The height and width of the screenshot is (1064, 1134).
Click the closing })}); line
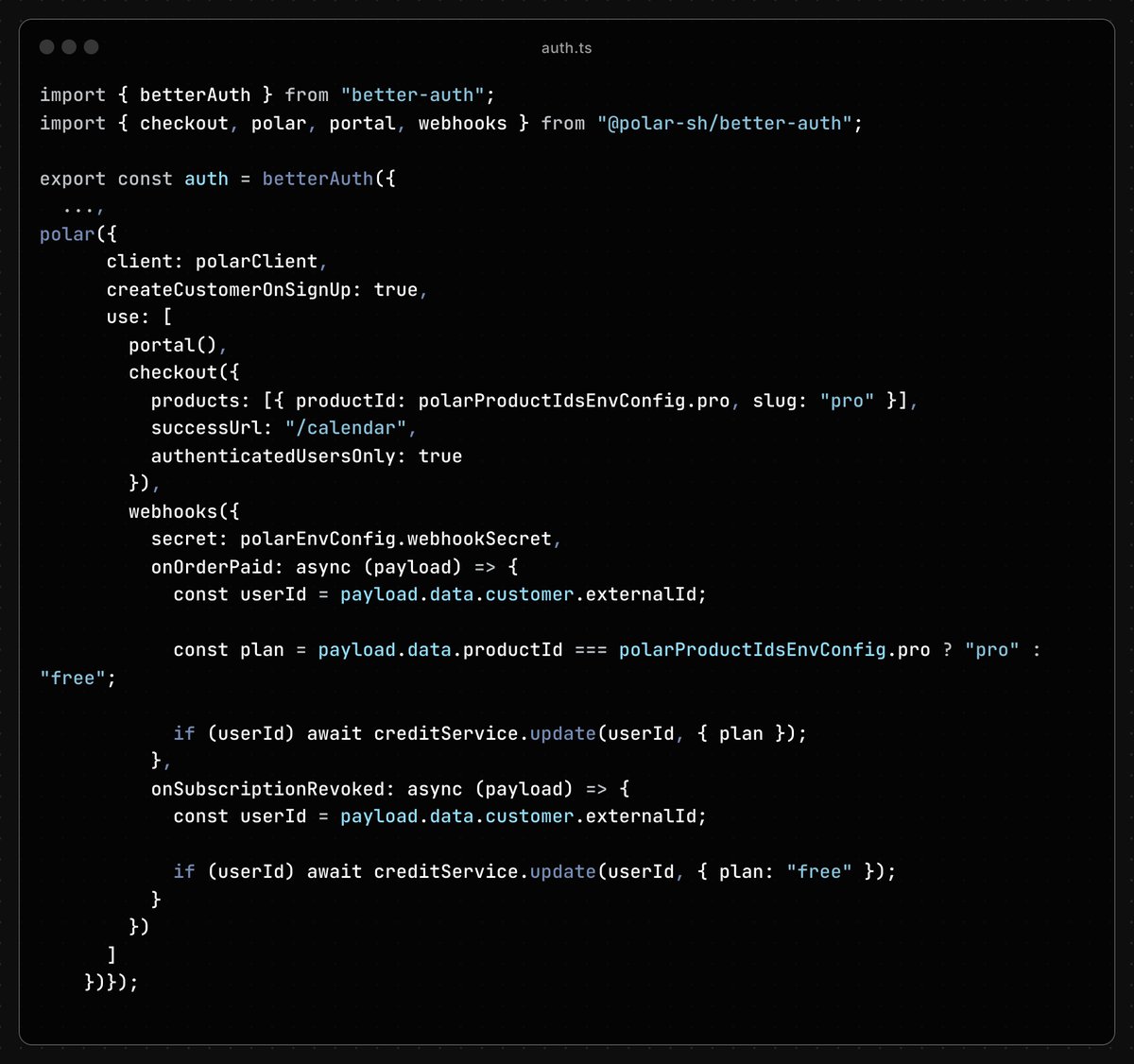[111, 983]
